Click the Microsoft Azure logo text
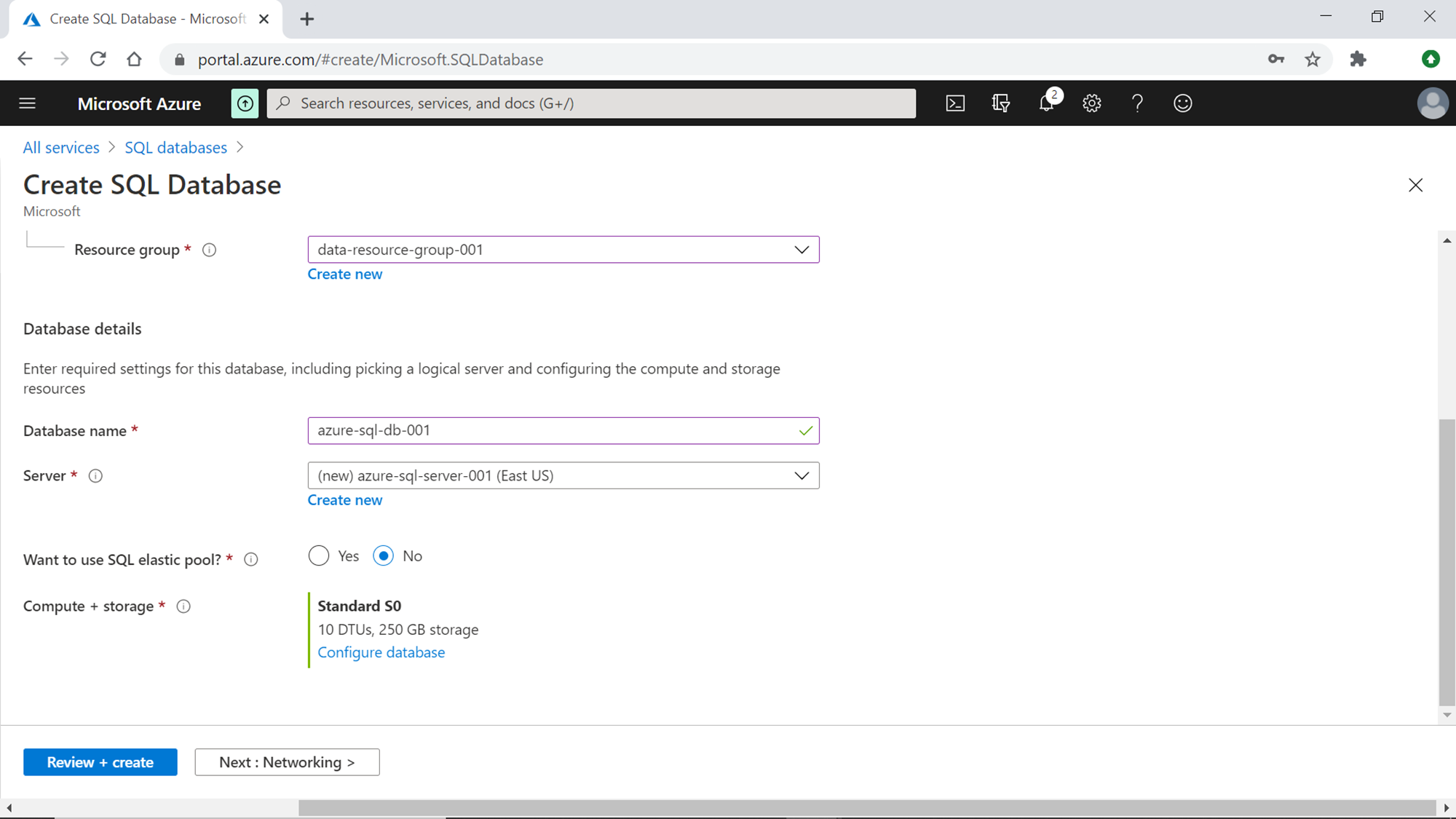 [139, 104]
